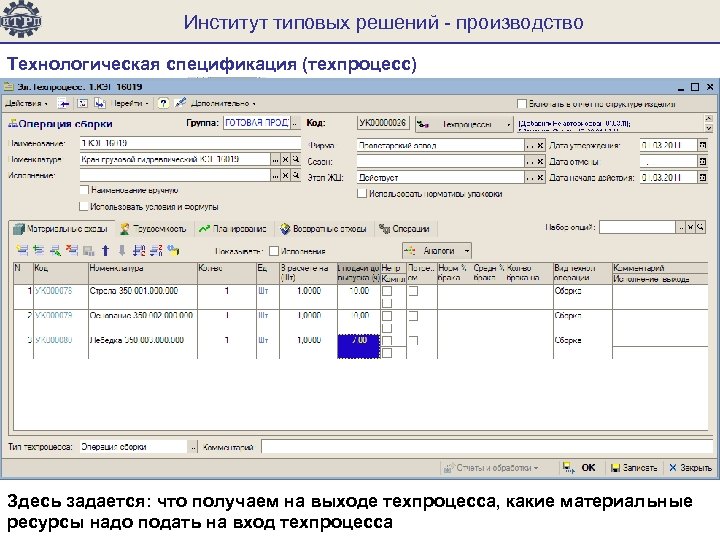Click the calendar icon for Дата отмены

(x=703, y=162)
